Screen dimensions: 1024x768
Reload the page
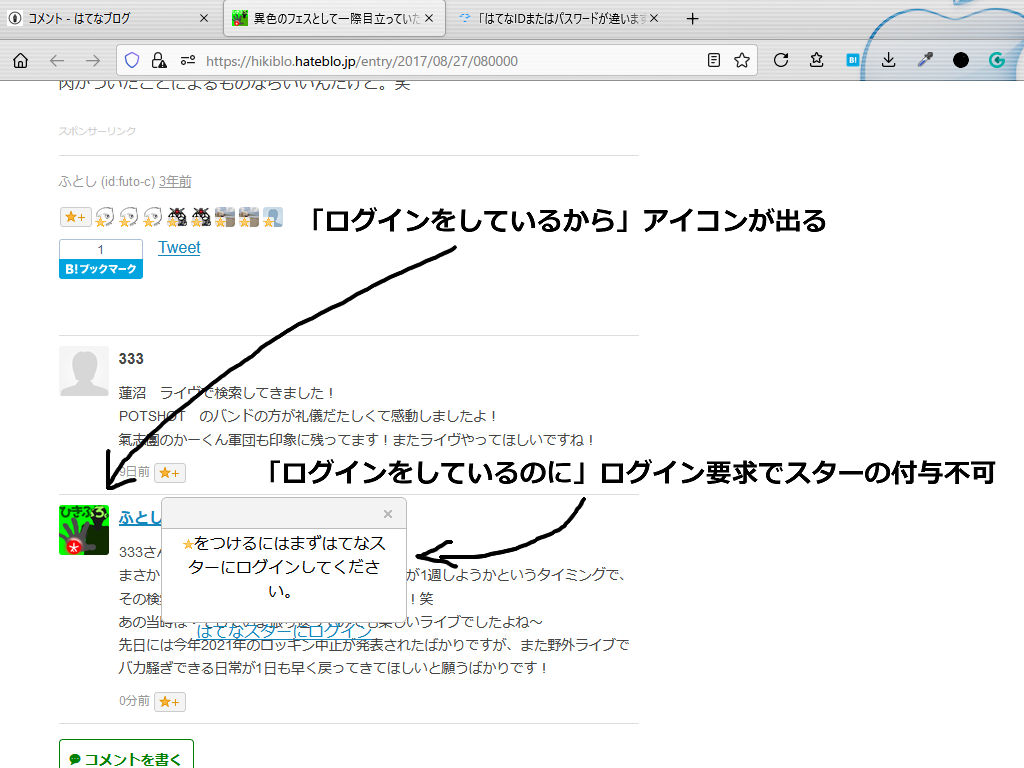pos(780,61)
